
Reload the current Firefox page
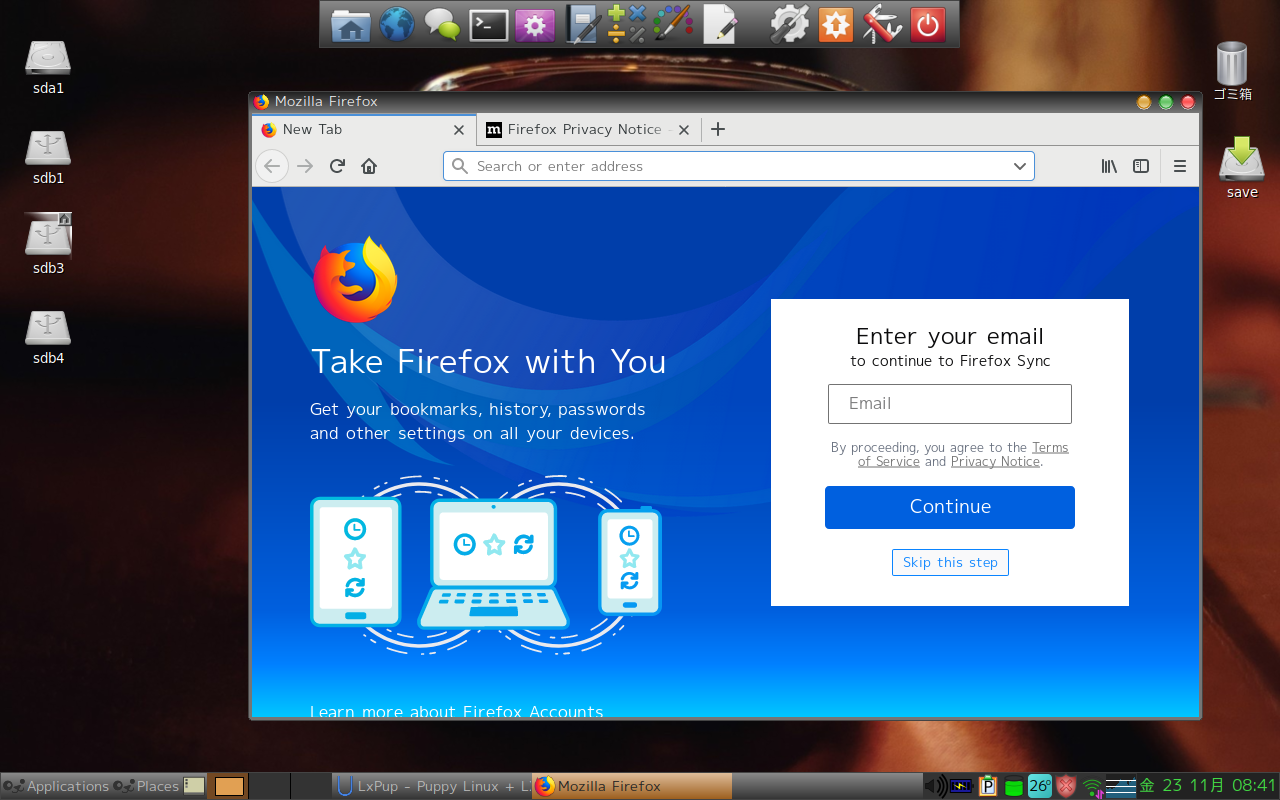337,166
